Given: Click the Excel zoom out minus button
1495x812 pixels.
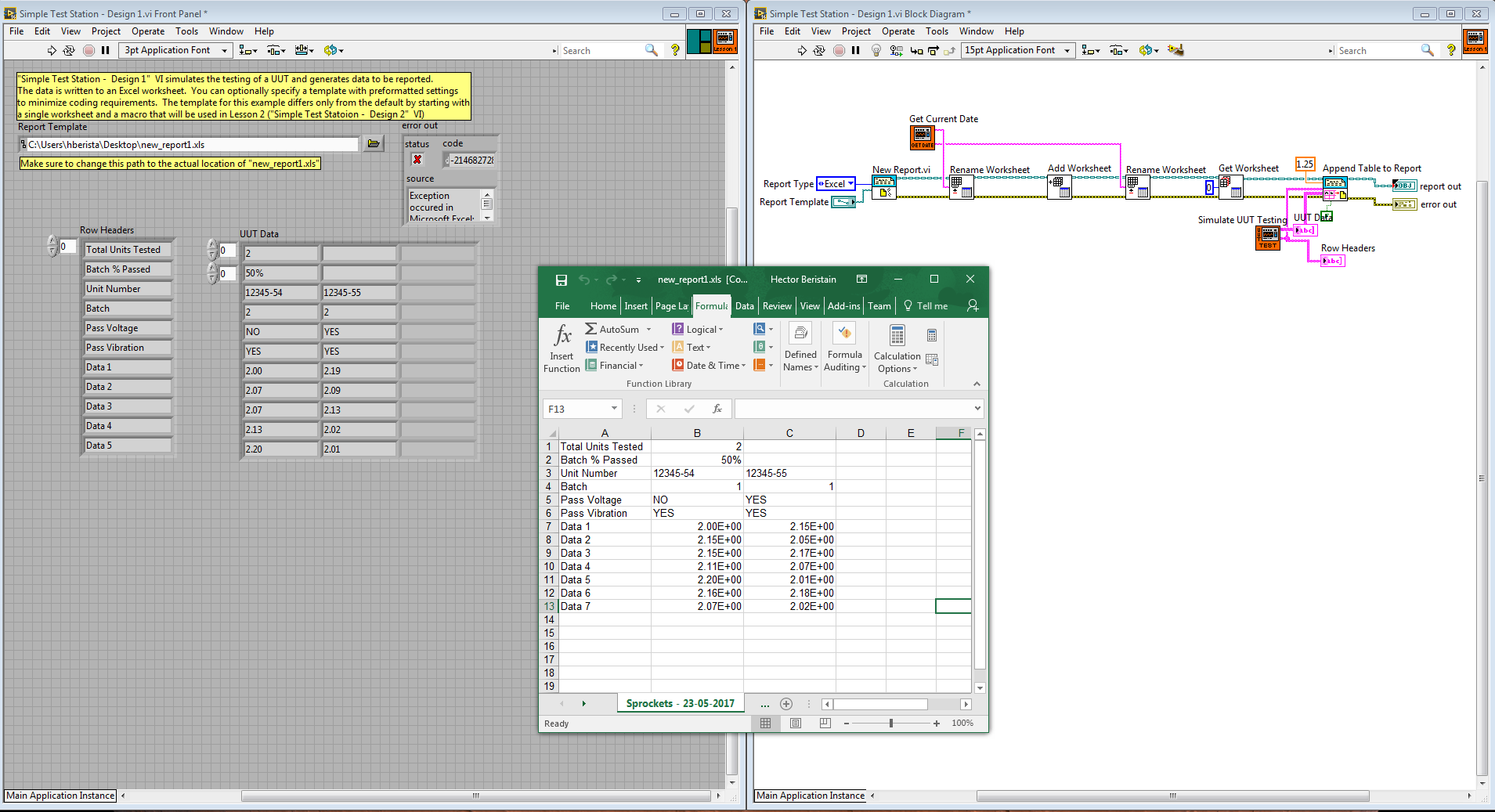Looking at the screenshot, I should point(847,724).
